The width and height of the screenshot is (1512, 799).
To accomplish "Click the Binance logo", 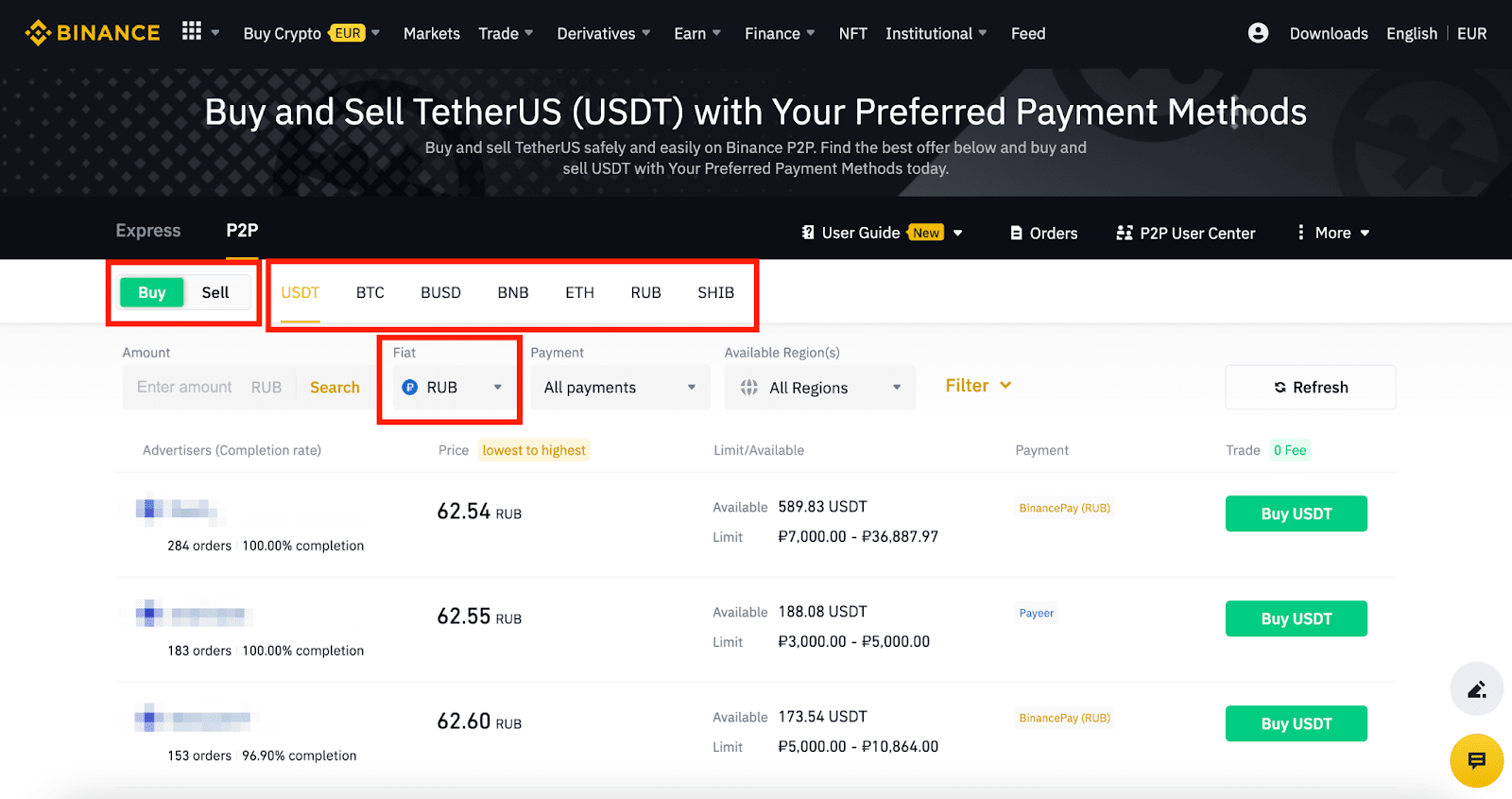I will coord(93,33).
